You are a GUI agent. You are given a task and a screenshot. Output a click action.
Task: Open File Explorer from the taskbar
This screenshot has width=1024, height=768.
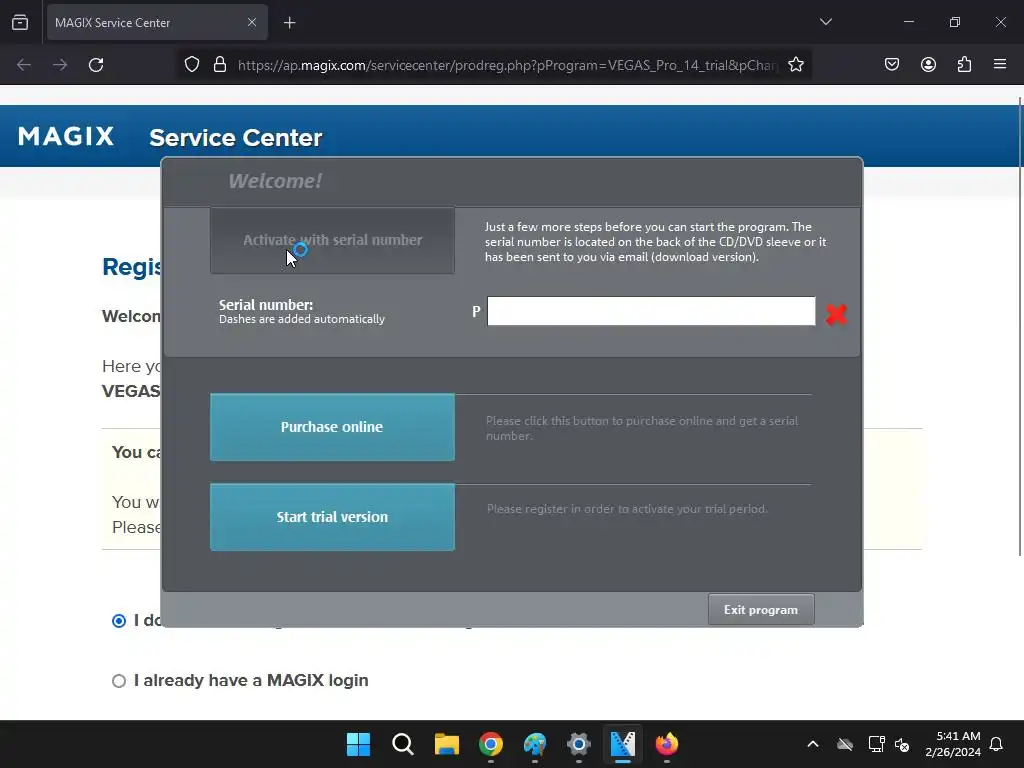(447, 744)
